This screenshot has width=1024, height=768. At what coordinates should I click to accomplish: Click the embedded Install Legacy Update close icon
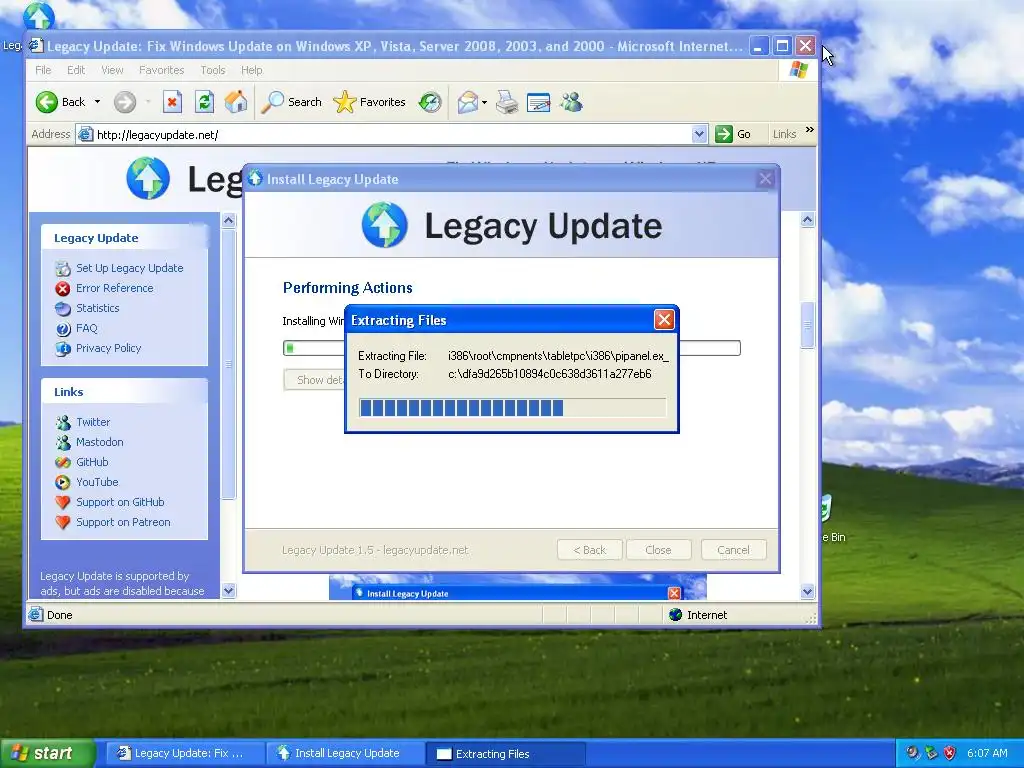(x=674, y=593)
